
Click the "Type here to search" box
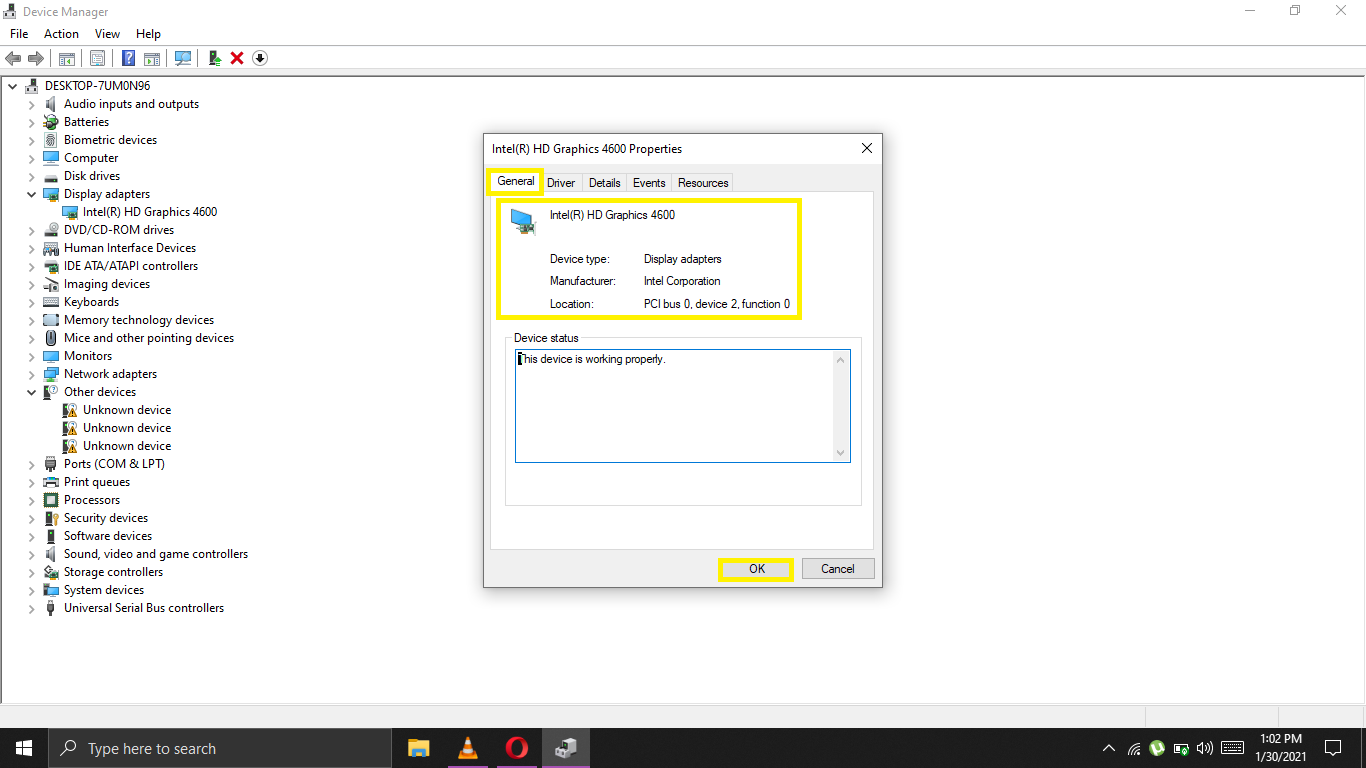tap(220, 748)
